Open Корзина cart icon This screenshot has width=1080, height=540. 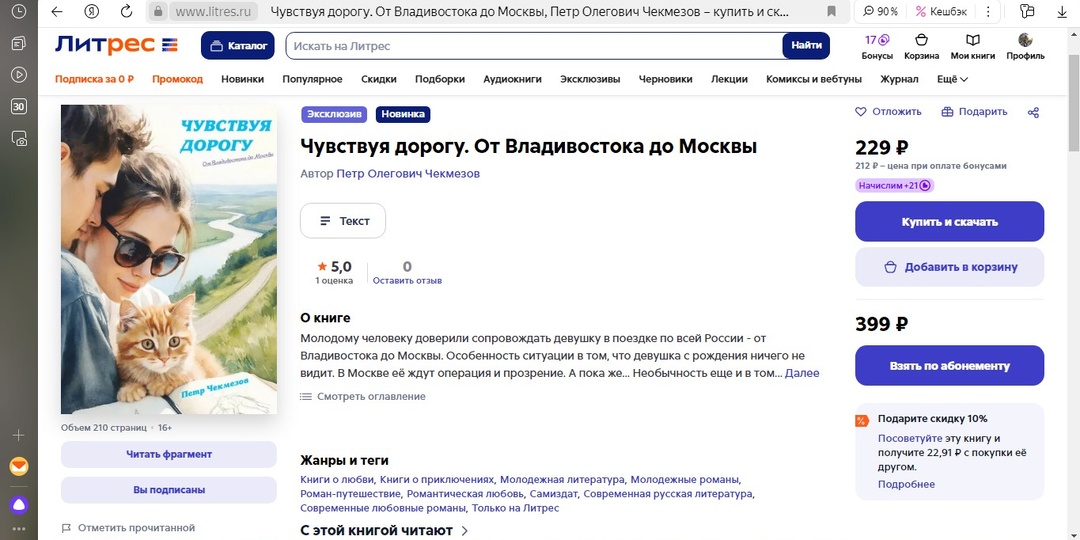tap(922, 47)
